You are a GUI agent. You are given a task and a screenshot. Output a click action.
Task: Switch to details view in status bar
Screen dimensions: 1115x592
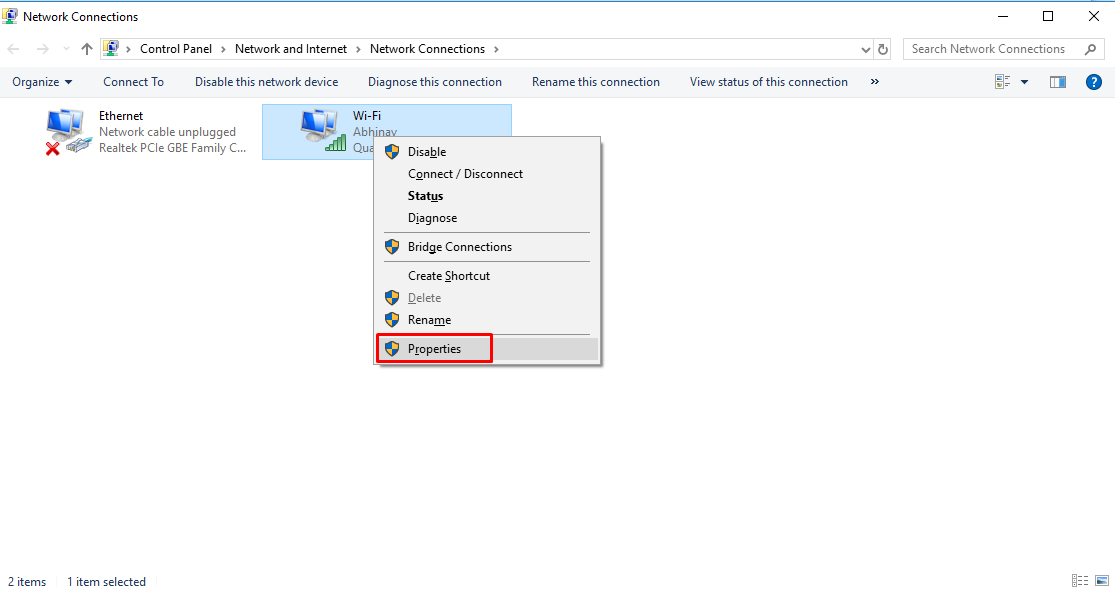click(1080, 581)
